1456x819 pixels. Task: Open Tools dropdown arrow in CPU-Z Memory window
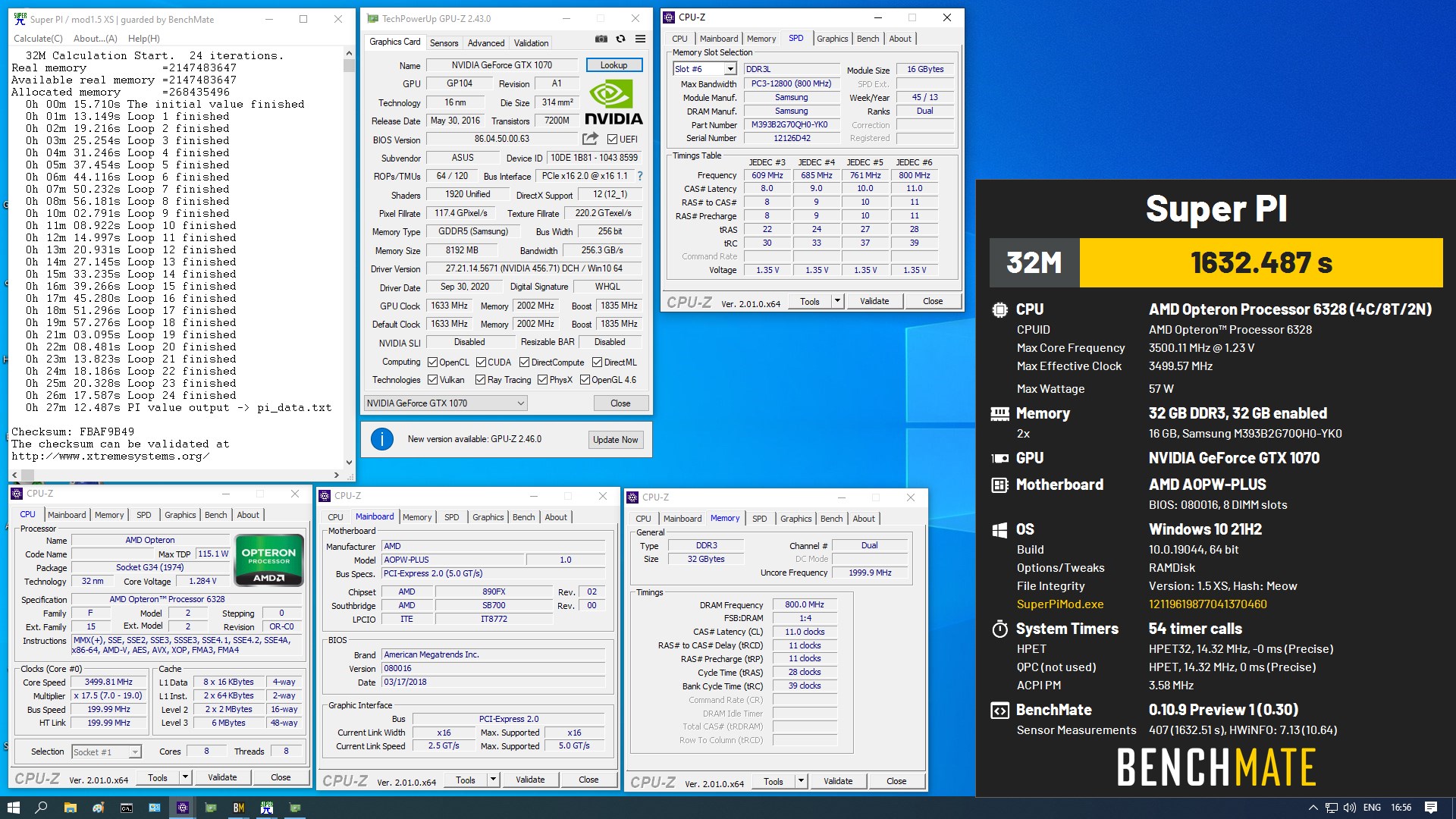pos(801,781)
